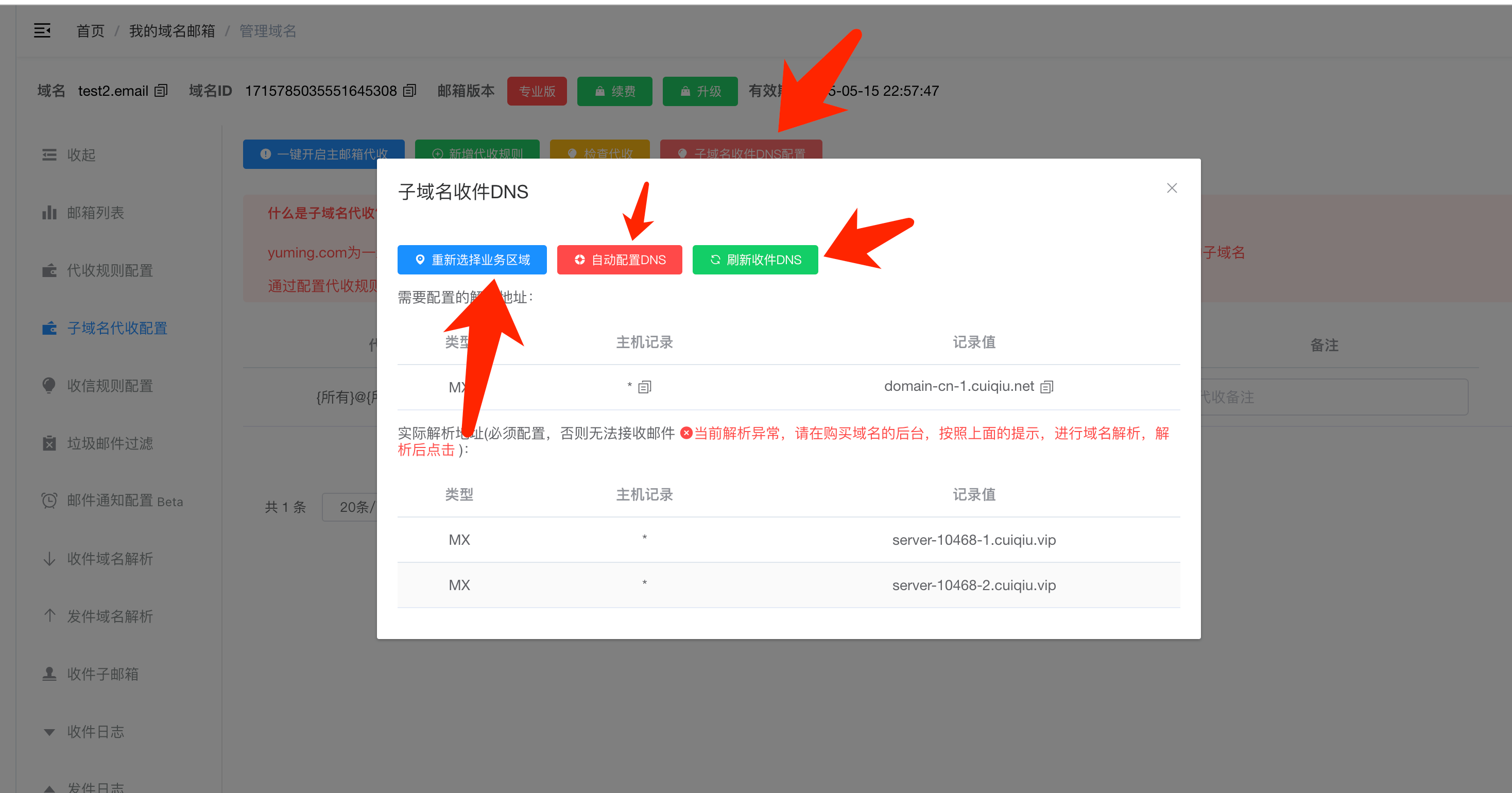This screenshot has width=1512, height=793.
Task: Click the 升级 upgrade button
Action: coord(700,91)
